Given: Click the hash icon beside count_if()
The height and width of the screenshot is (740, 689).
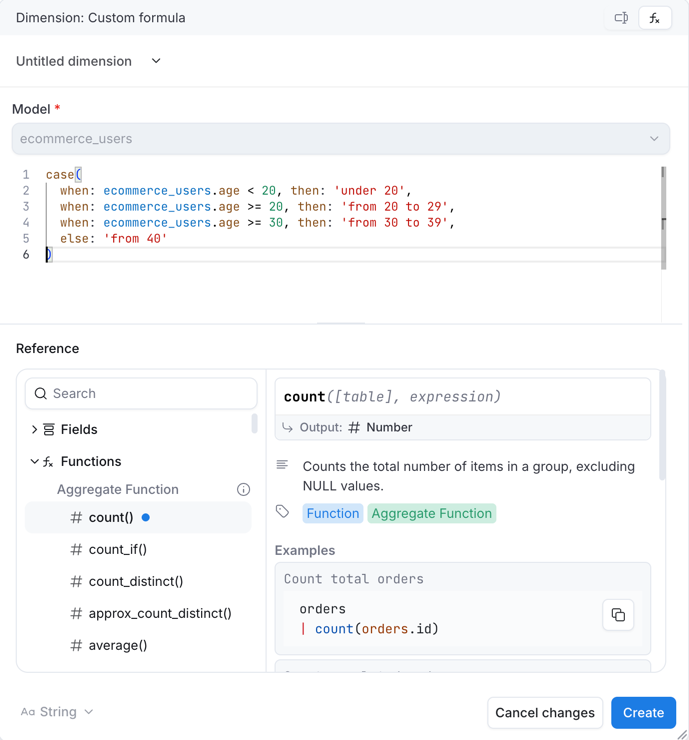Looking at the screenshot, I should (76, 550).
